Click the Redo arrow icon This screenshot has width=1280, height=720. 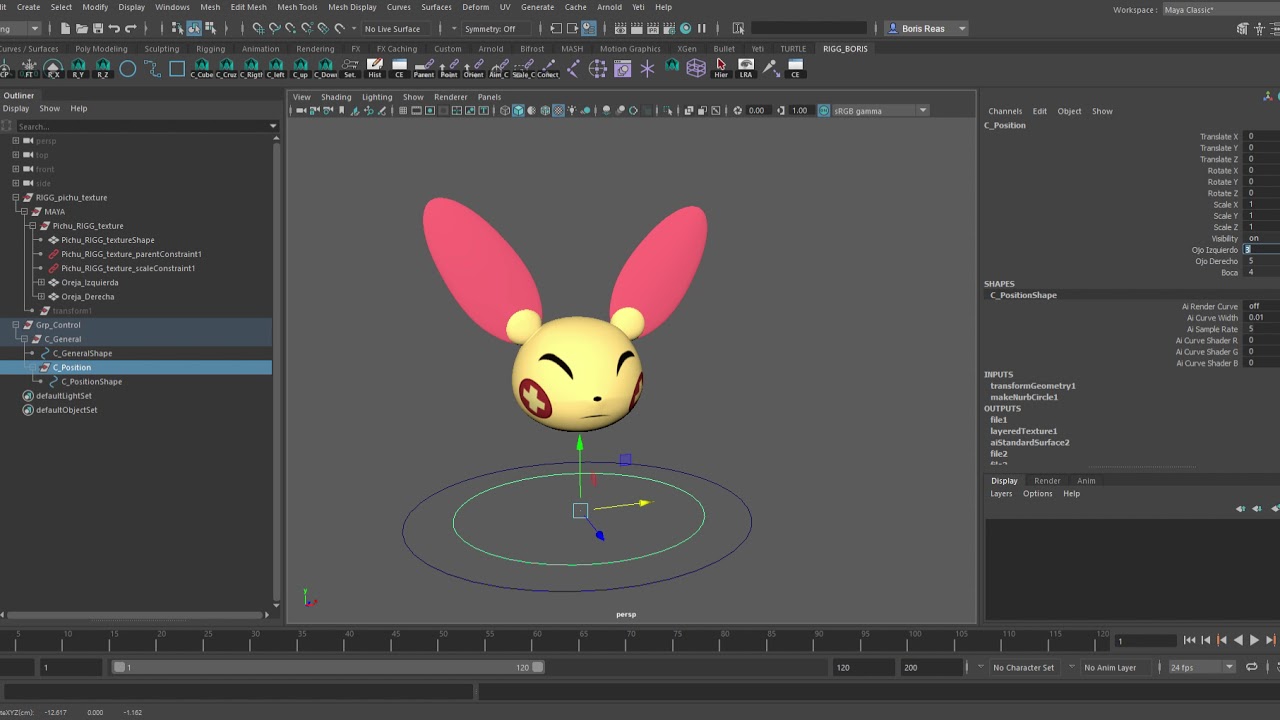130,28
